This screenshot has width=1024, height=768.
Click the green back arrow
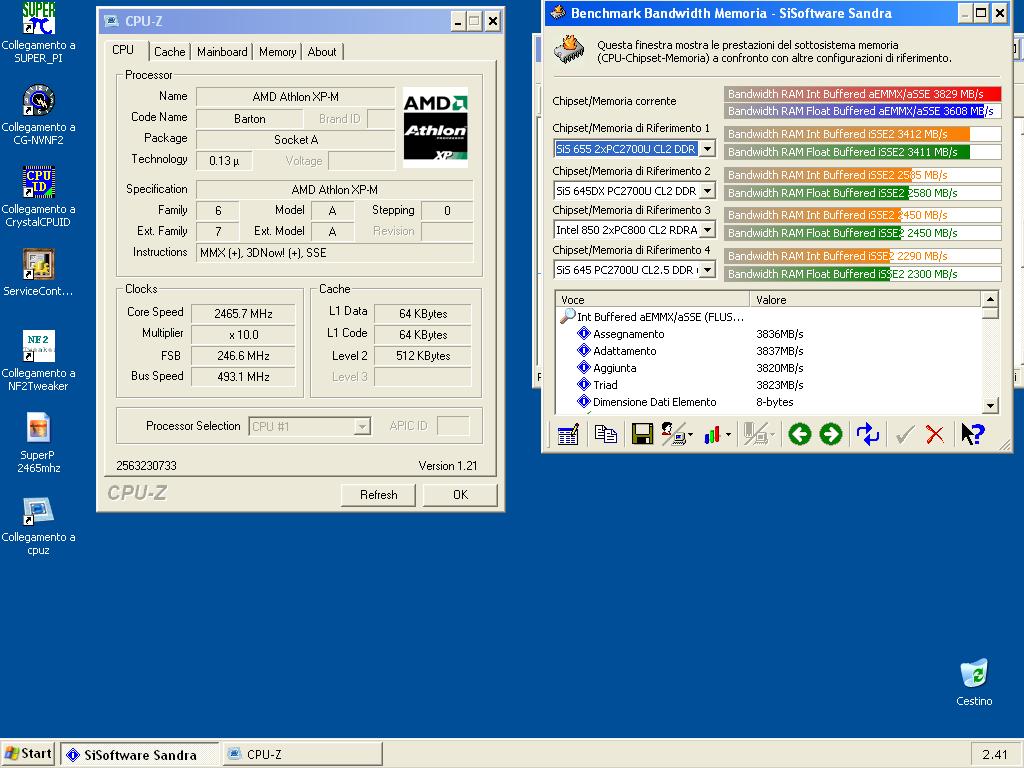click(x=799, y=434)
